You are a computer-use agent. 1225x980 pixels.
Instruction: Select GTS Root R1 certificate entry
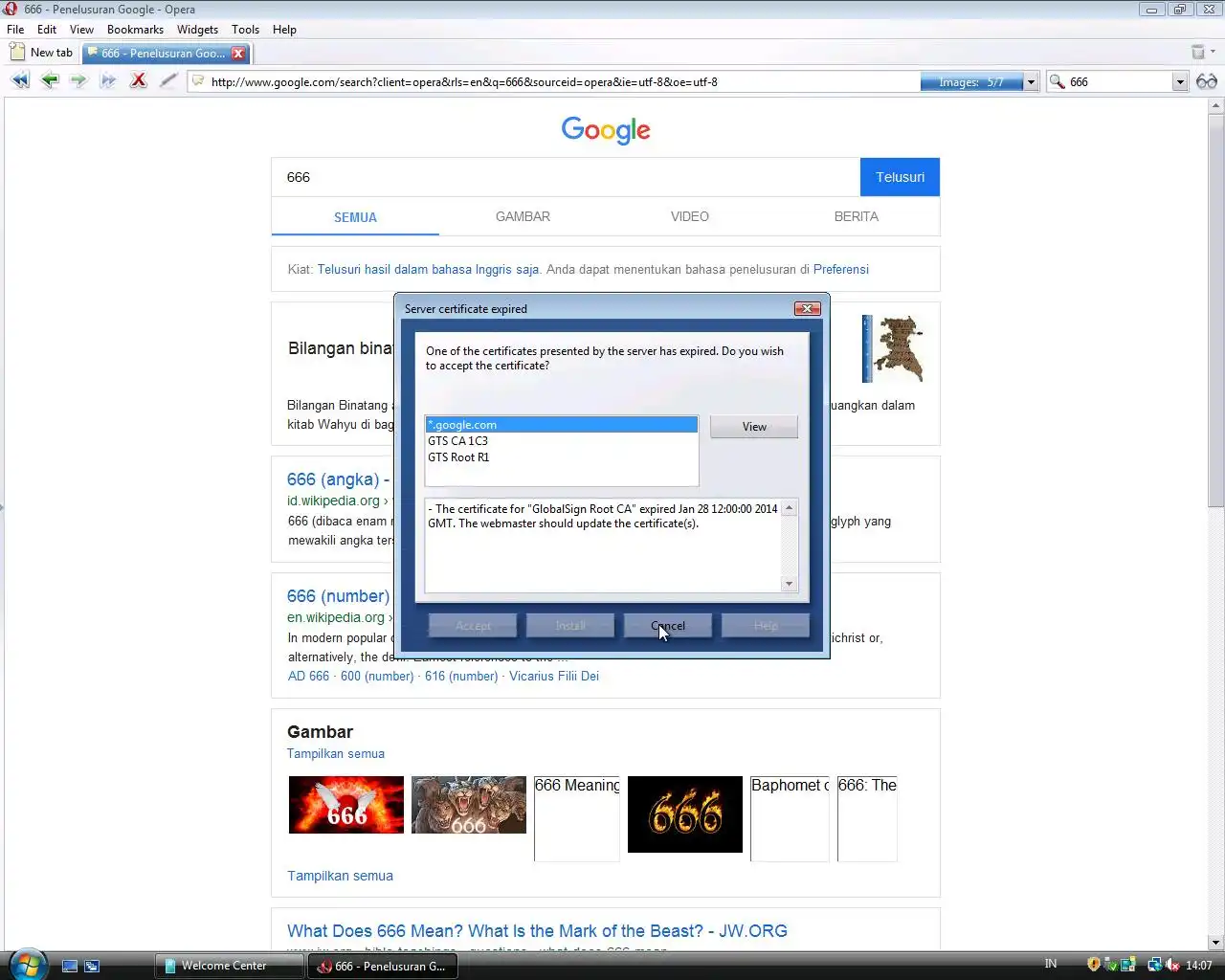[562, 457]
